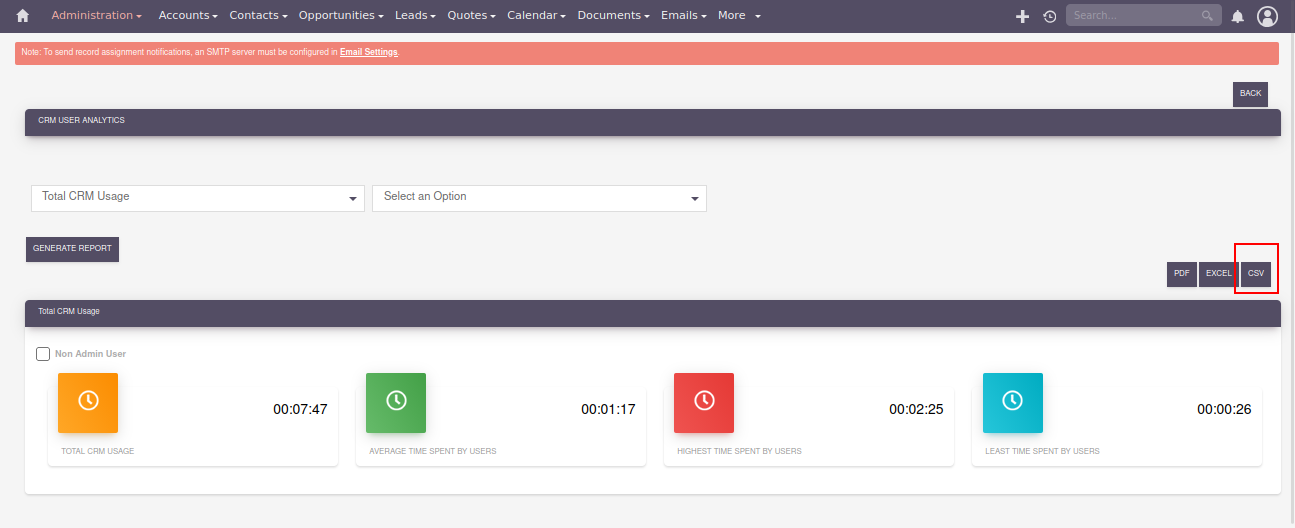Enable the Non Admin User checkbox
This screenshot has width=1295, height=528.
click(43, 354)
